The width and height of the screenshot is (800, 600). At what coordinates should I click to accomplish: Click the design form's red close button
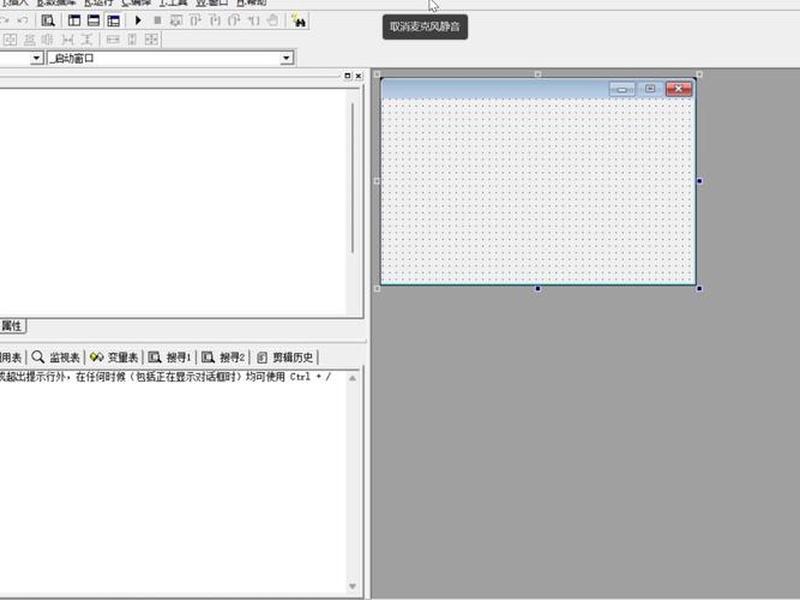click(x=679, y=89)
